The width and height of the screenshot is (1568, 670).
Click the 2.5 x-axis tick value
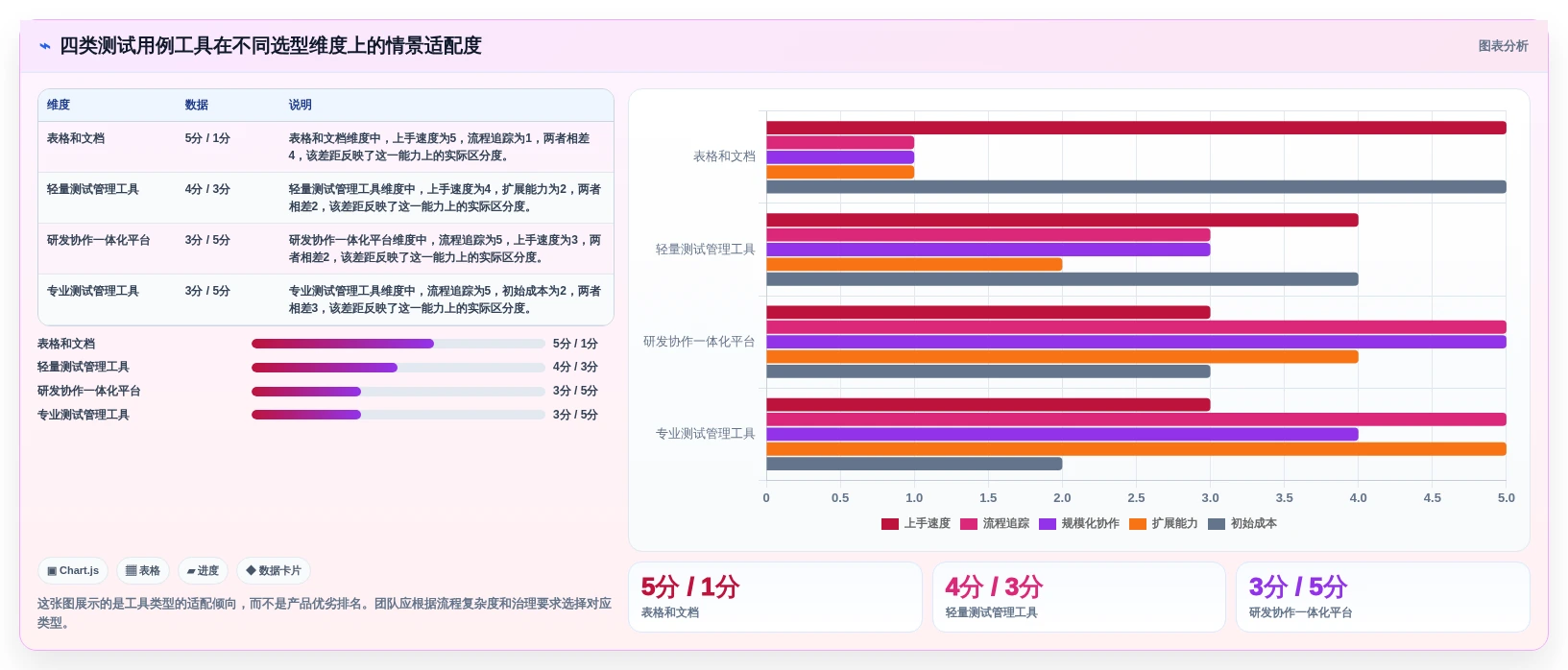click(x=1136, y=498)
